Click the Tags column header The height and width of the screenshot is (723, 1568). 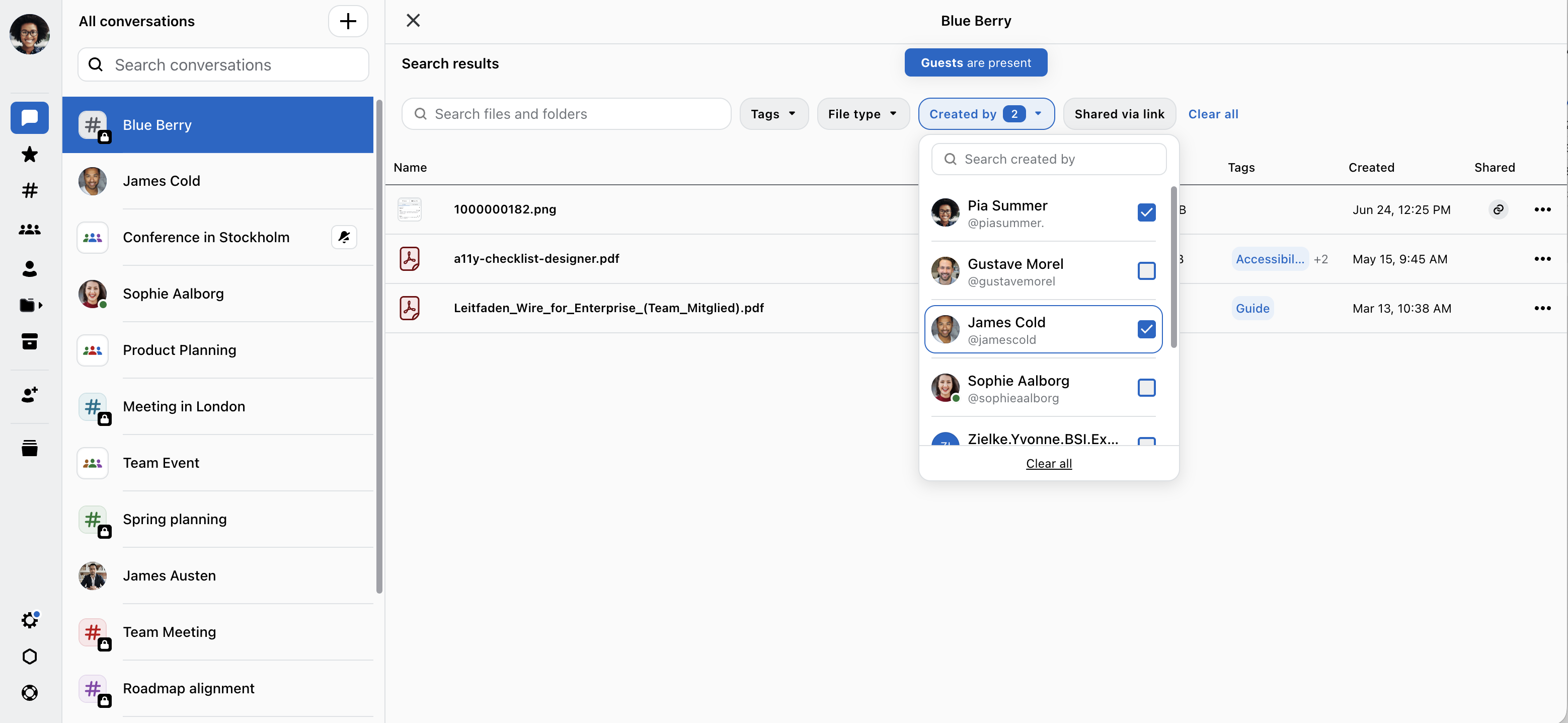[x=1241, y=168]
